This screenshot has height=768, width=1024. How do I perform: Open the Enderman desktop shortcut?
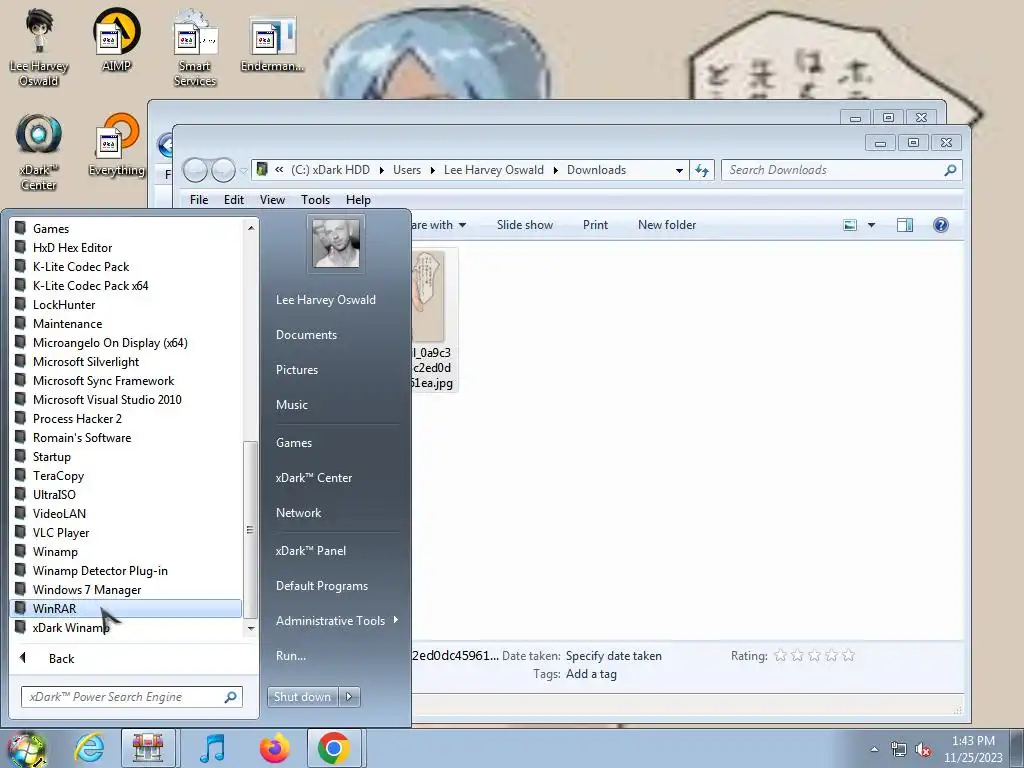pos(272,42)
